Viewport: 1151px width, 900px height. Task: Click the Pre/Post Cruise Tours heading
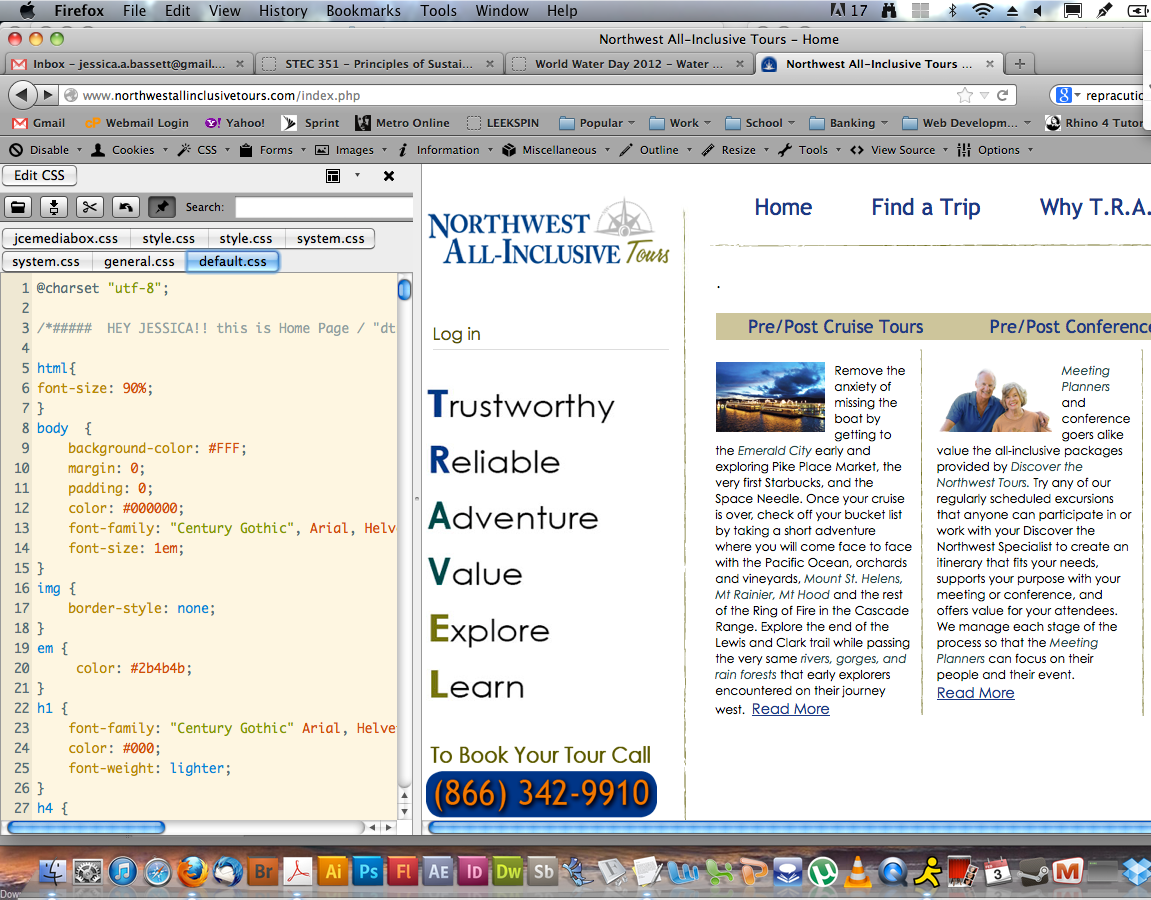coord(835,327)
